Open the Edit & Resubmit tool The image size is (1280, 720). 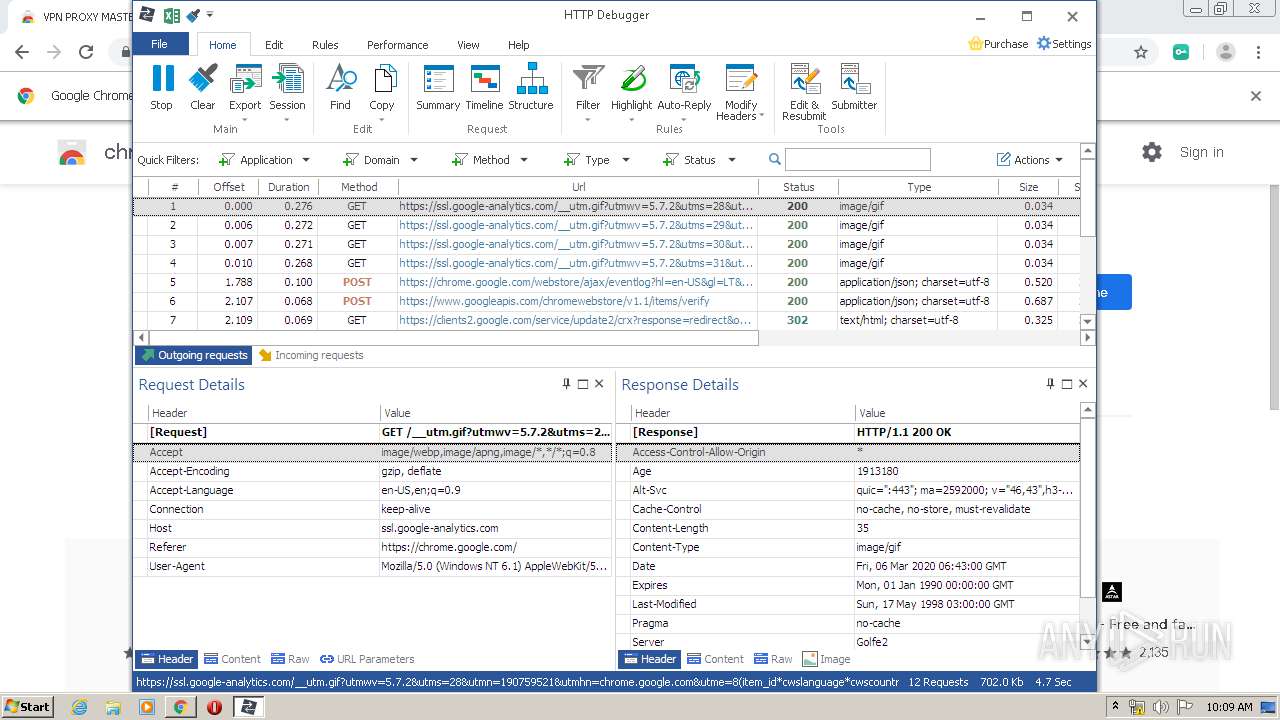click(x=804, y=78)
